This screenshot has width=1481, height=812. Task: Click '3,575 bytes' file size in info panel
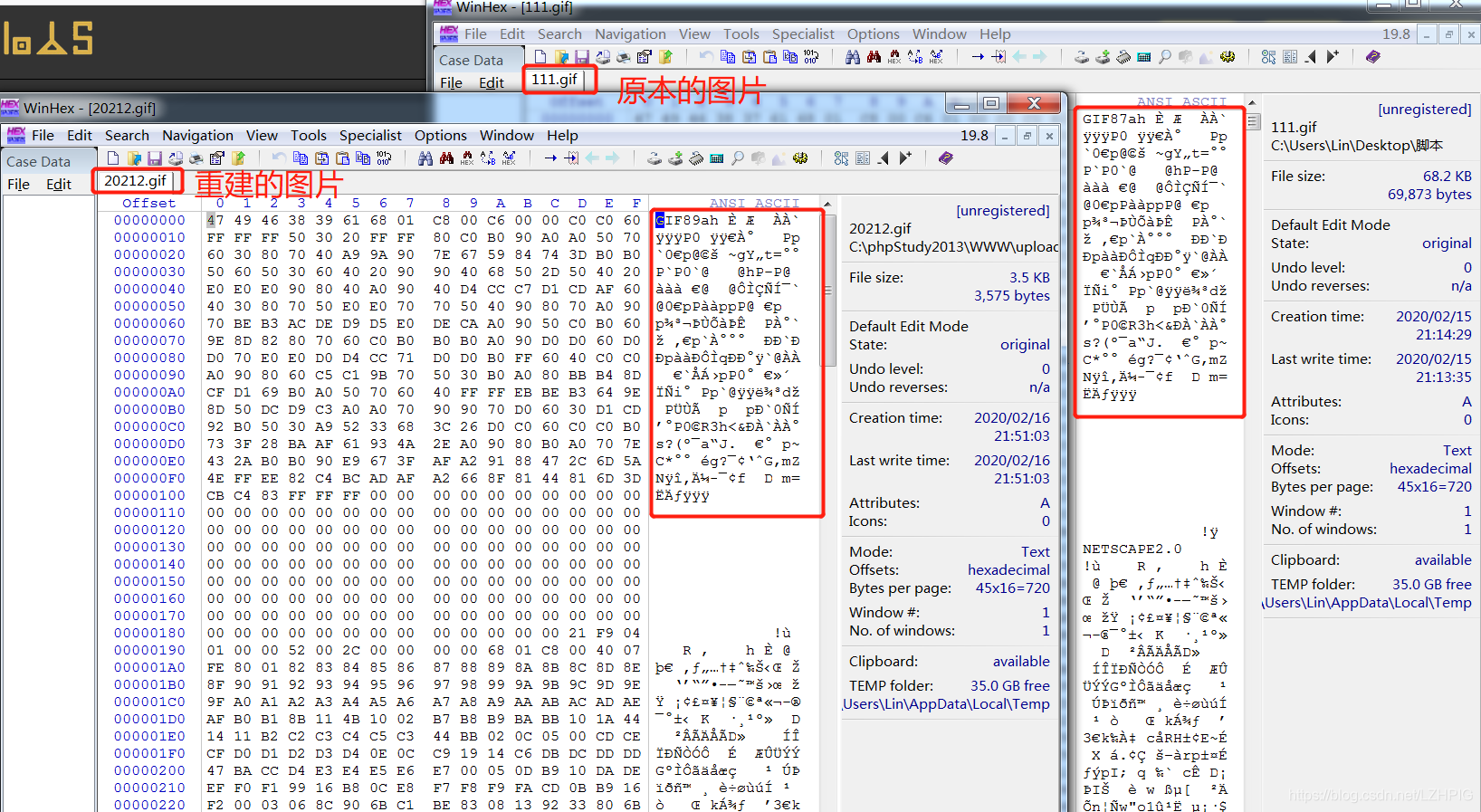tap(1012, 296)
